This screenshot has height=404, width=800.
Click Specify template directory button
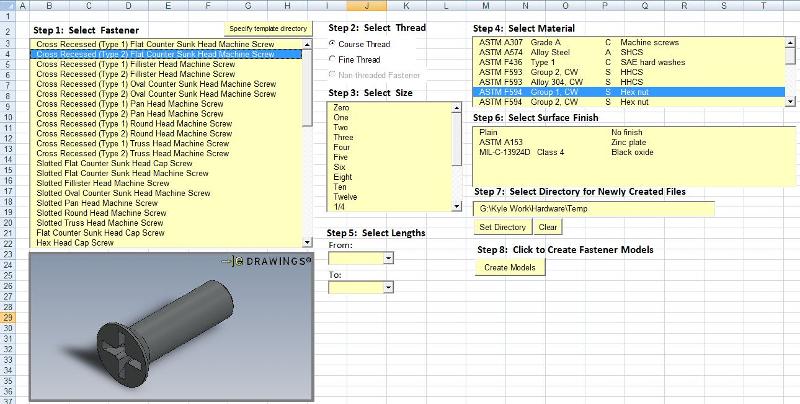tap(268, 29)
